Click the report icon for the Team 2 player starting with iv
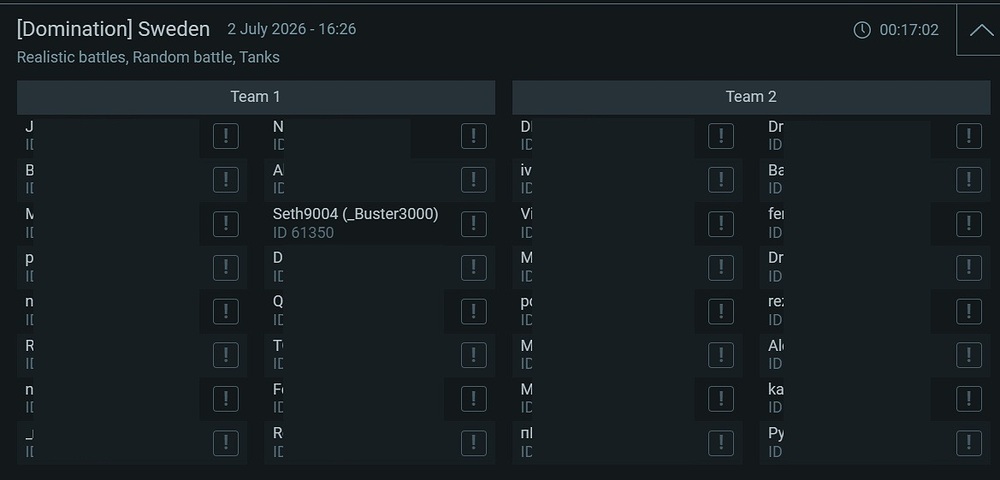The image size is (1000, 480). point(721,180)
